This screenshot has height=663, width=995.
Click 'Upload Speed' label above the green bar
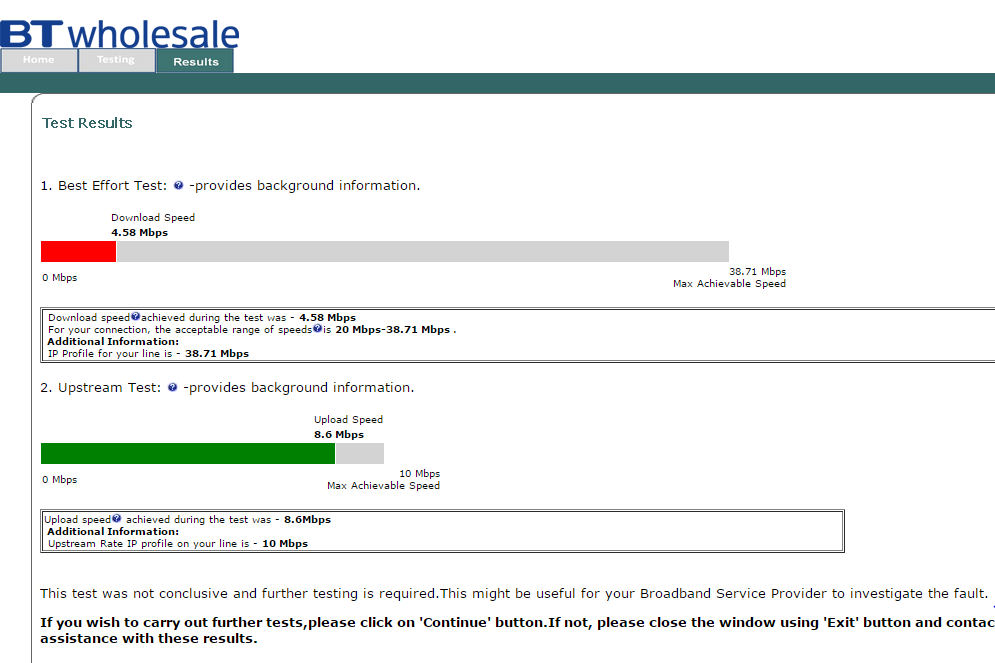click(348, 419)
